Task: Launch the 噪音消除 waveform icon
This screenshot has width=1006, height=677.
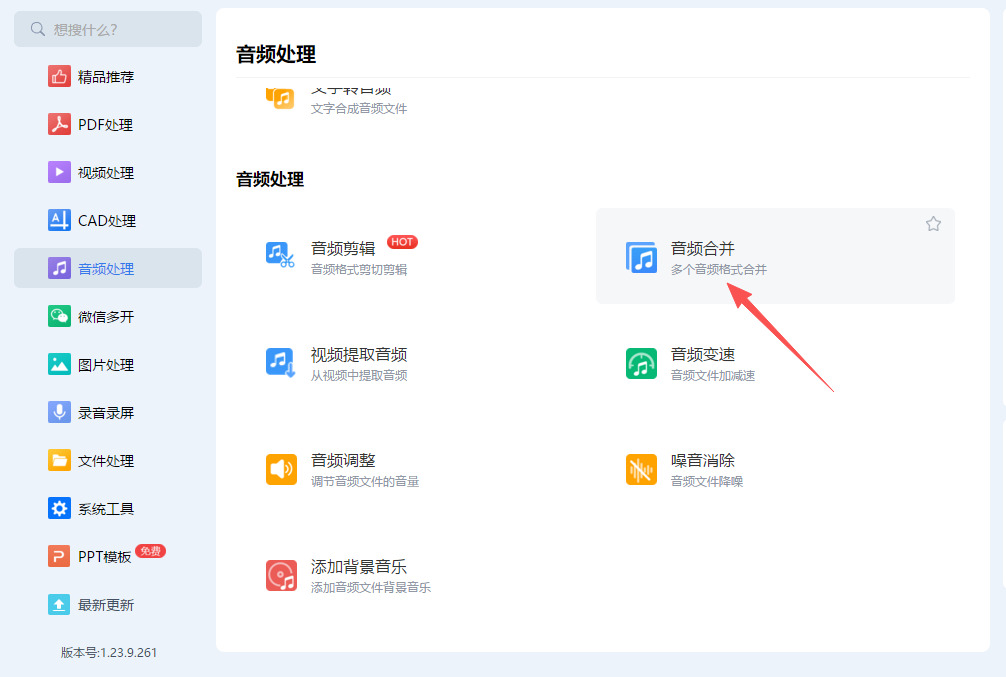Action: [x=641, y=469]
